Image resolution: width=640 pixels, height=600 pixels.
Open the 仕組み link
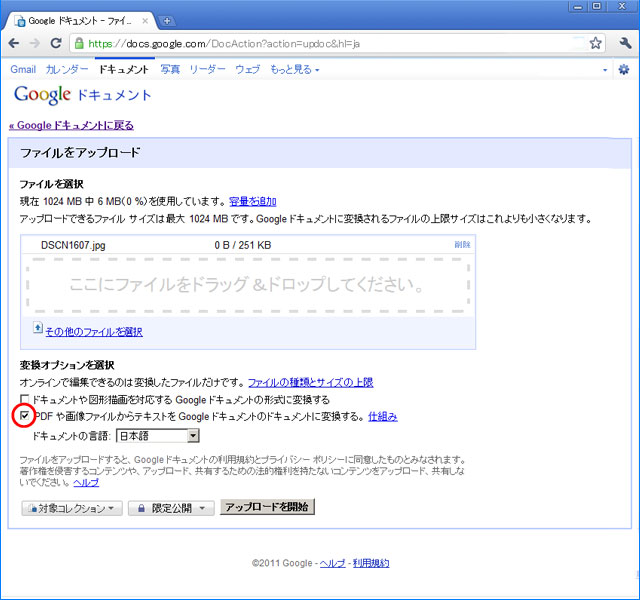point(382,417)
